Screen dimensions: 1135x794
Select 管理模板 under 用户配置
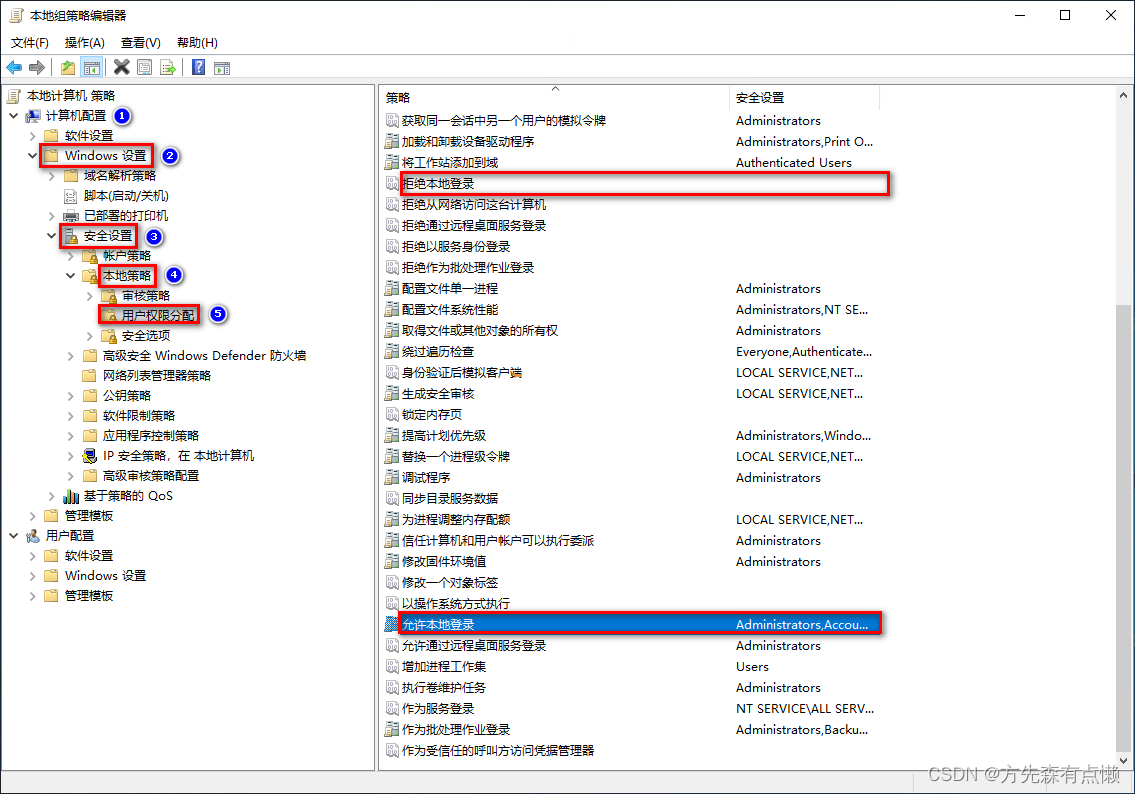(89, 596)
